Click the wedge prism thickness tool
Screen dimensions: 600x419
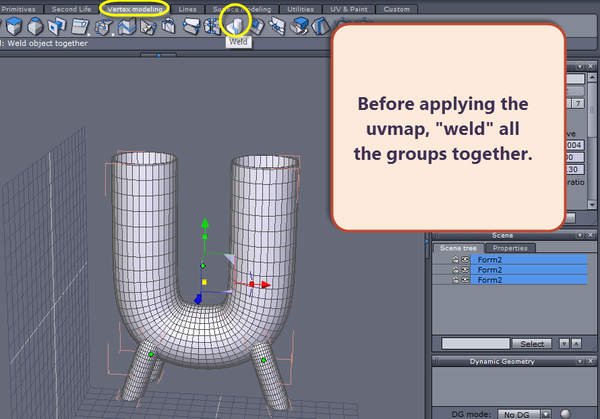[x=321, y=26]
